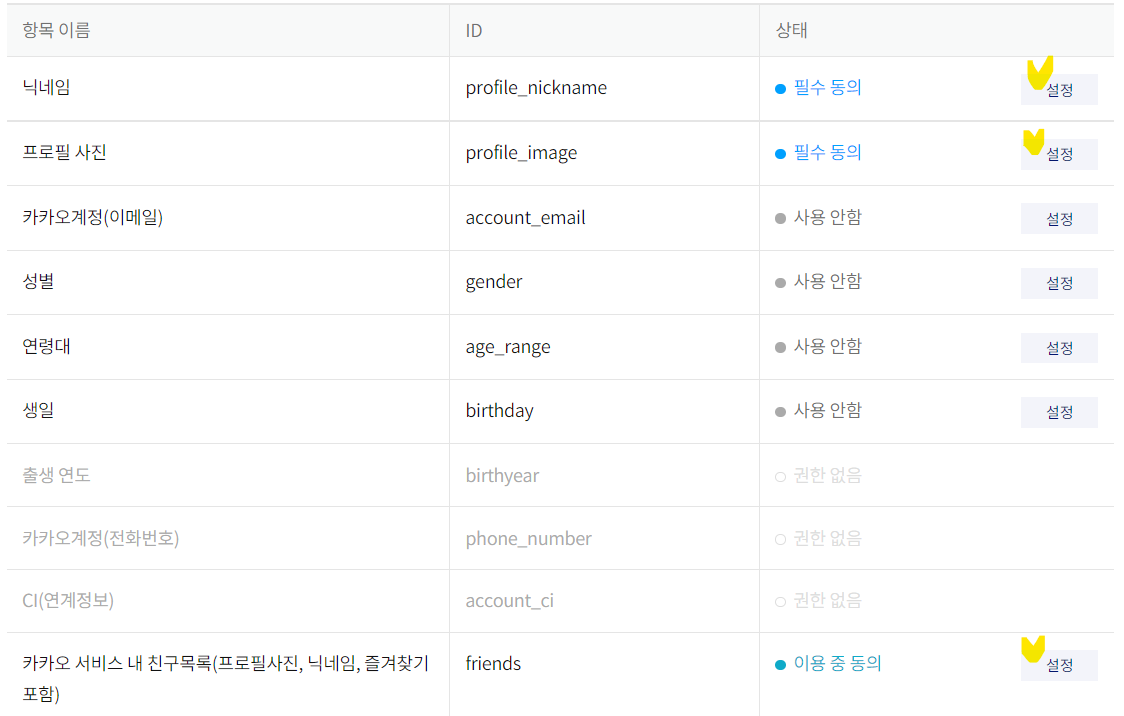The image size is (1124, 716).
Task: Click the hollow dot beside phone_number row
Action: pos(780,538)
